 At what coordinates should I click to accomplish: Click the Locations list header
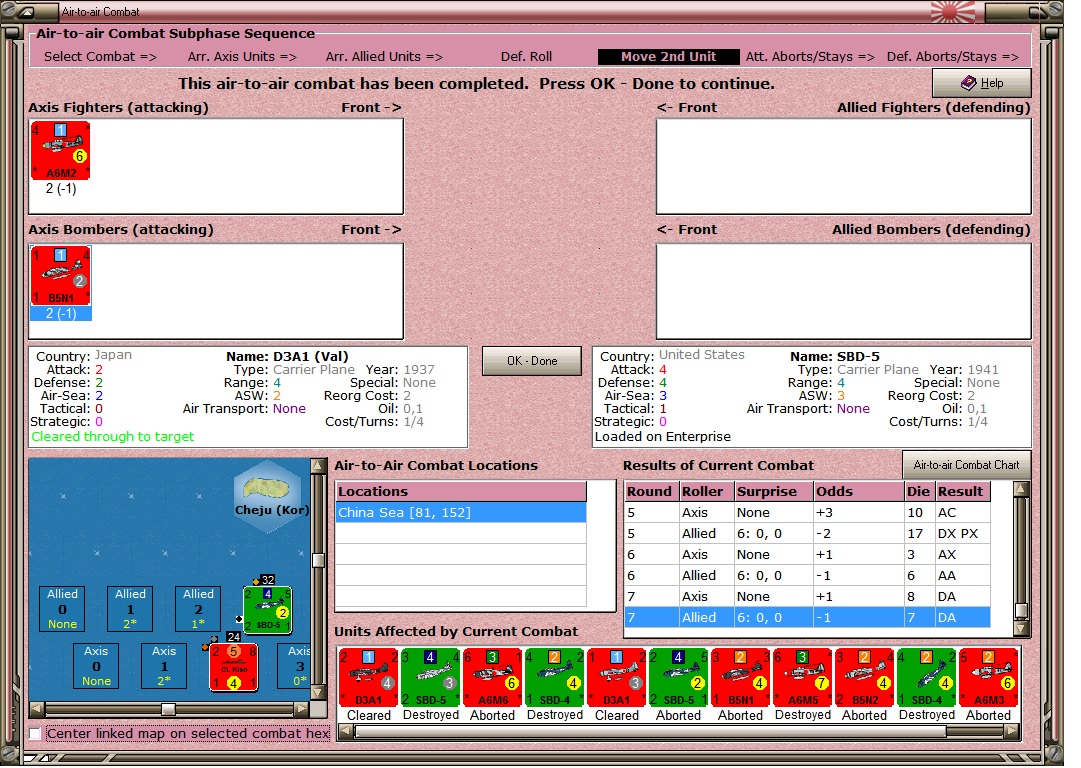click(461, 491)
